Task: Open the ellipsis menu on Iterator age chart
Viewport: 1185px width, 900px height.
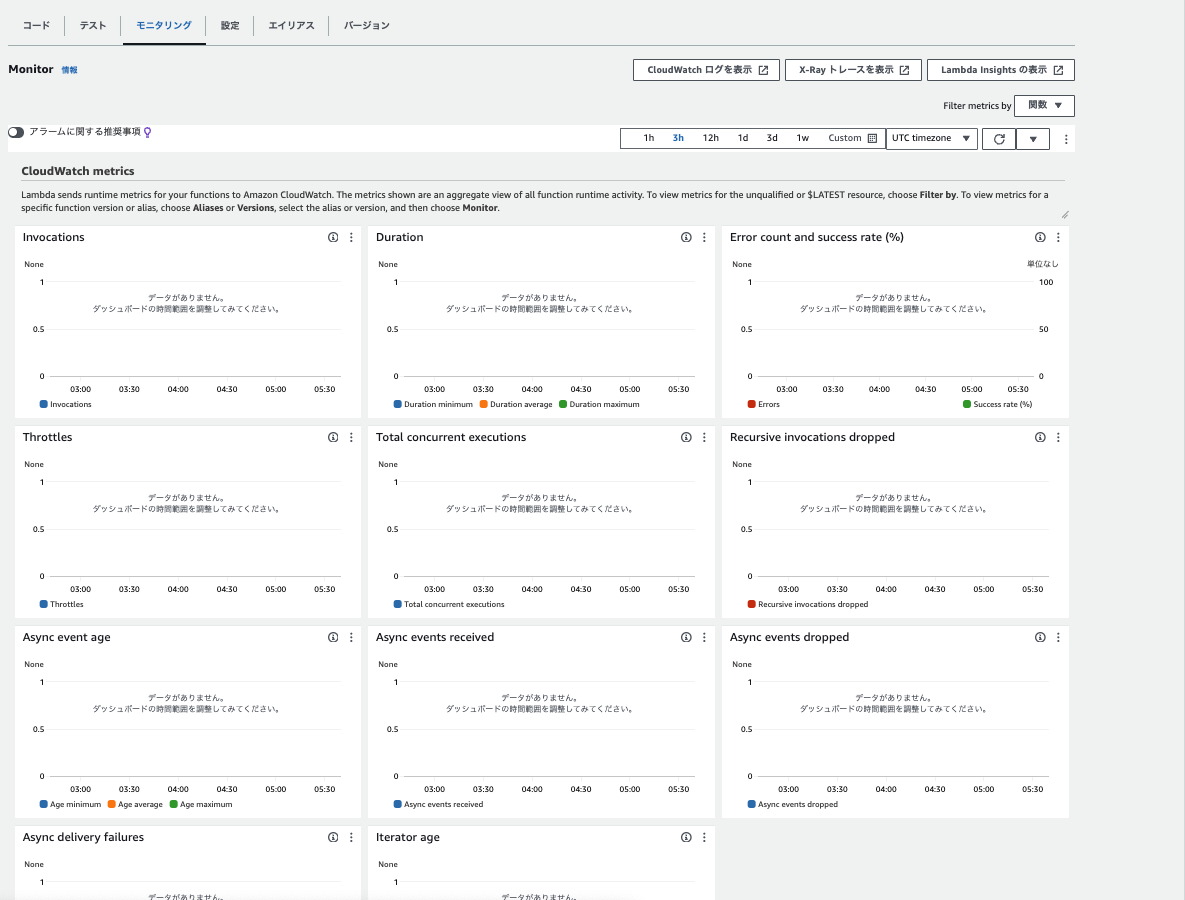Action: [x=704, y=837]
